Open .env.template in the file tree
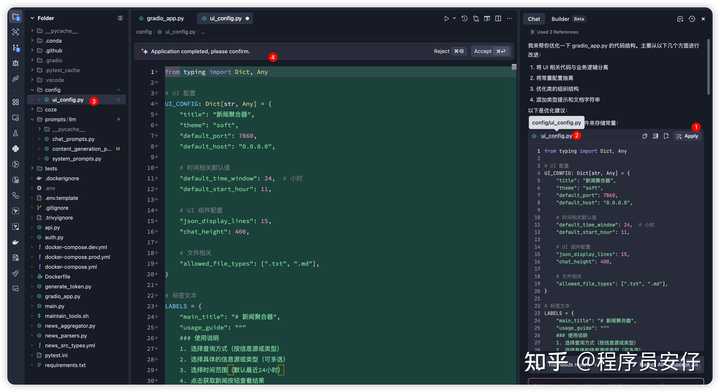The width and height of the screenshot is (720, 392). click(61, 198)
